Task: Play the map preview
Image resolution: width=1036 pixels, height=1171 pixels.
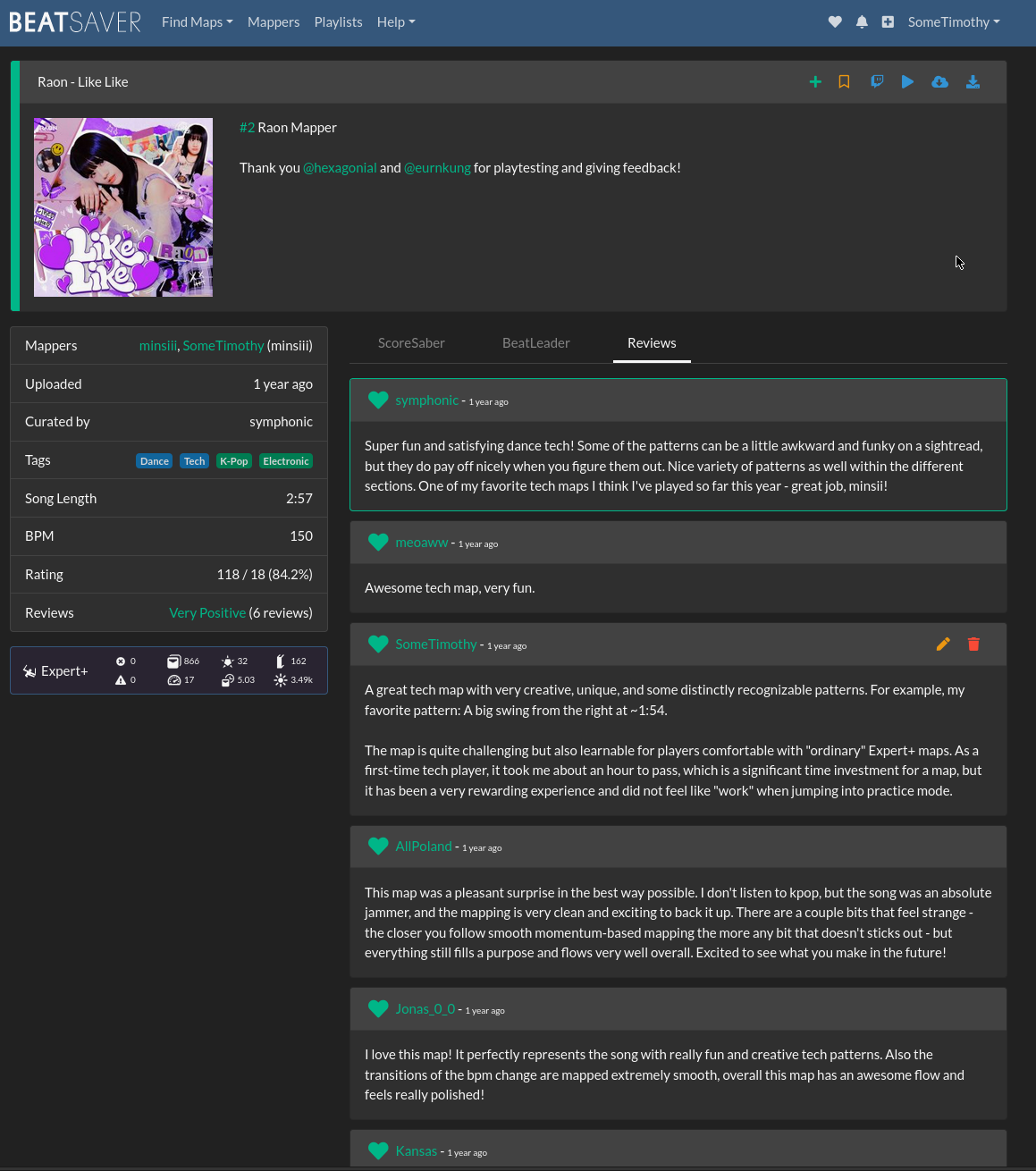Action: (907, 82)
